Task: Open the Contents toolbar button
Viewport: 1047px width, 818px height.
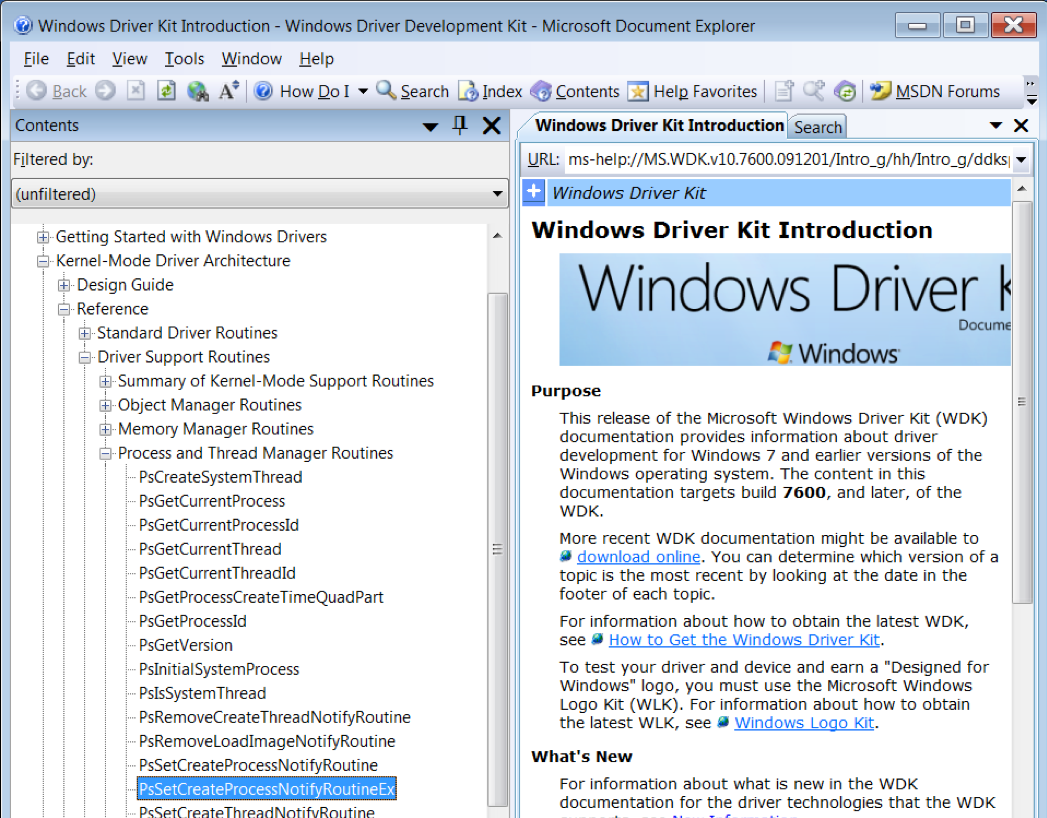Action: [575, 91]
